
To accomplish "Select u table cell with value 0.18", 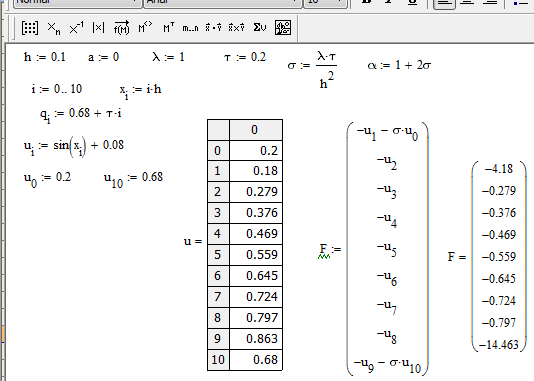I will [256, 171].
